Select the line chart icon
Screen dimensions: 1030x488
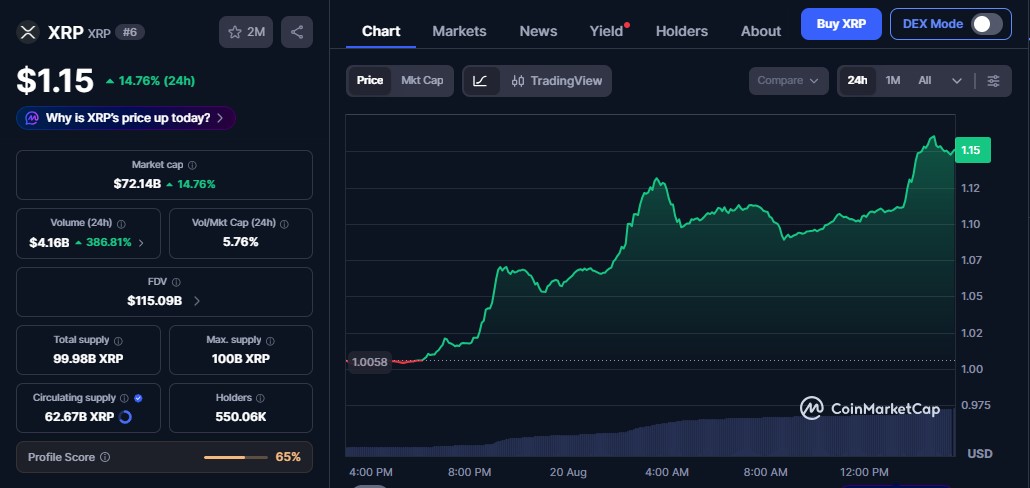480,81
